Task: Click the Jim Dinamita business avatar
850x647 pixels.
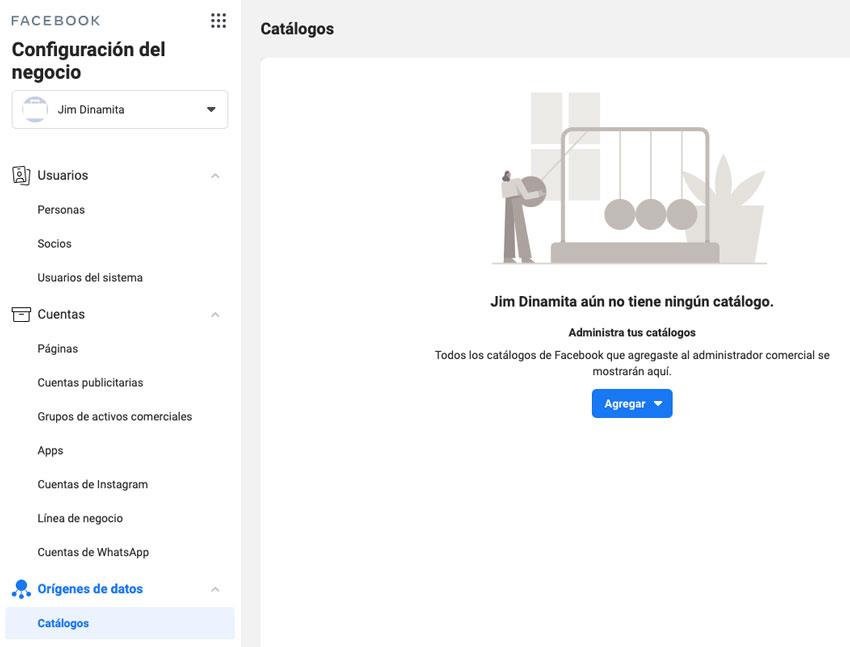Action: point(35,109)
